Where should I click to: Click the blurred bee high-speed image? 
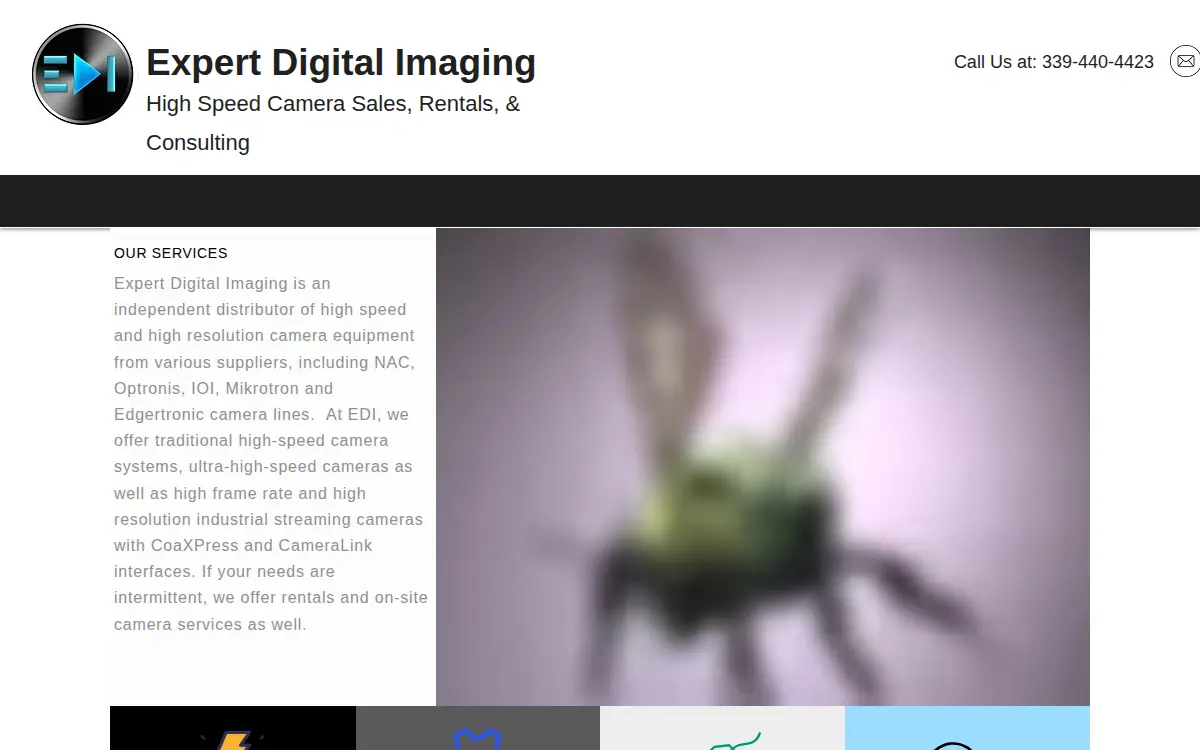click(763, 467)
